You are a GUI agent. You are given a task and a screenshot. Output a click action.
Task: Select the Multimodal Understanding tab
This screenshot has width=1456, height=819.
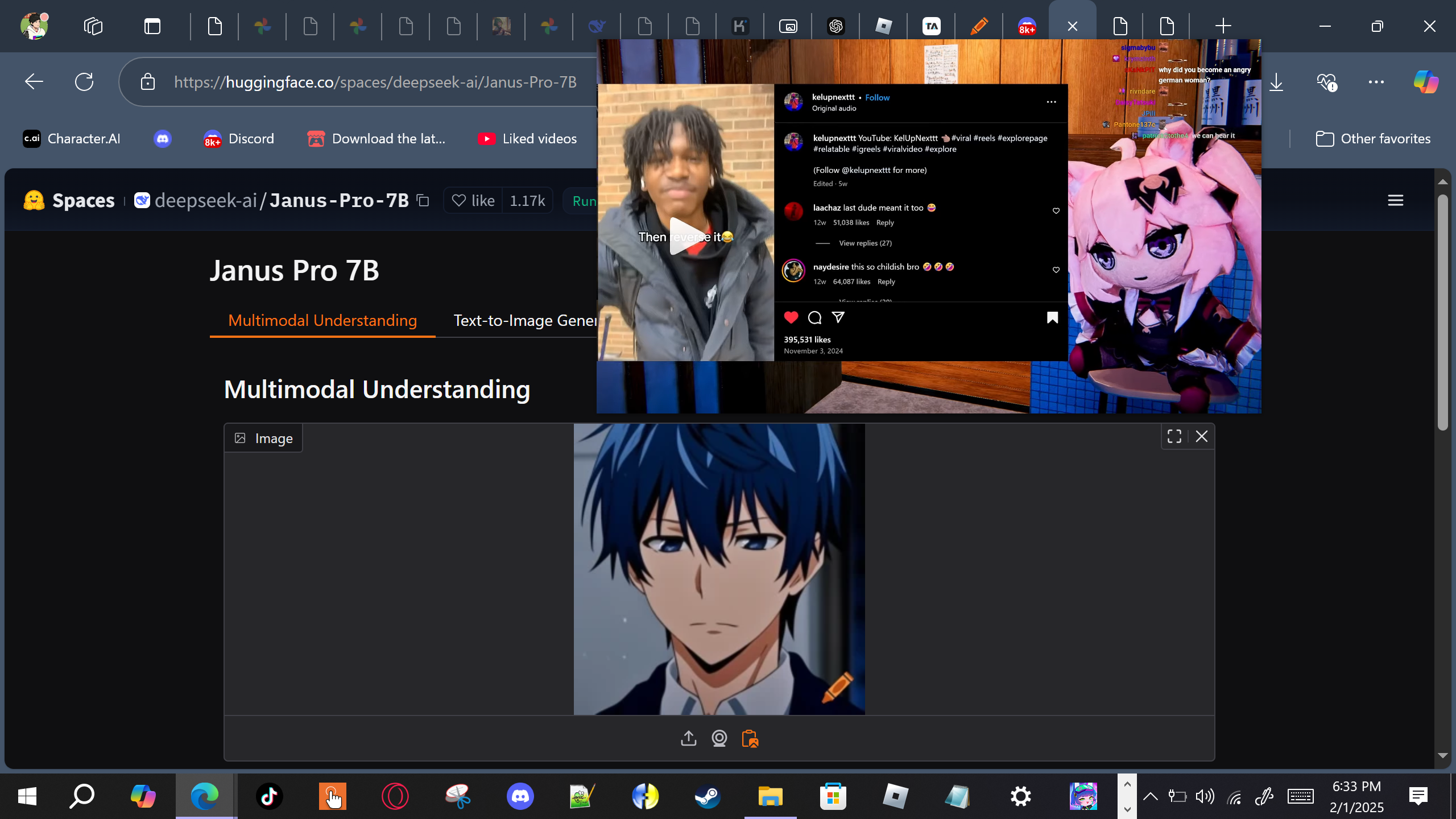pyautogui.click(x=322, y=320)
